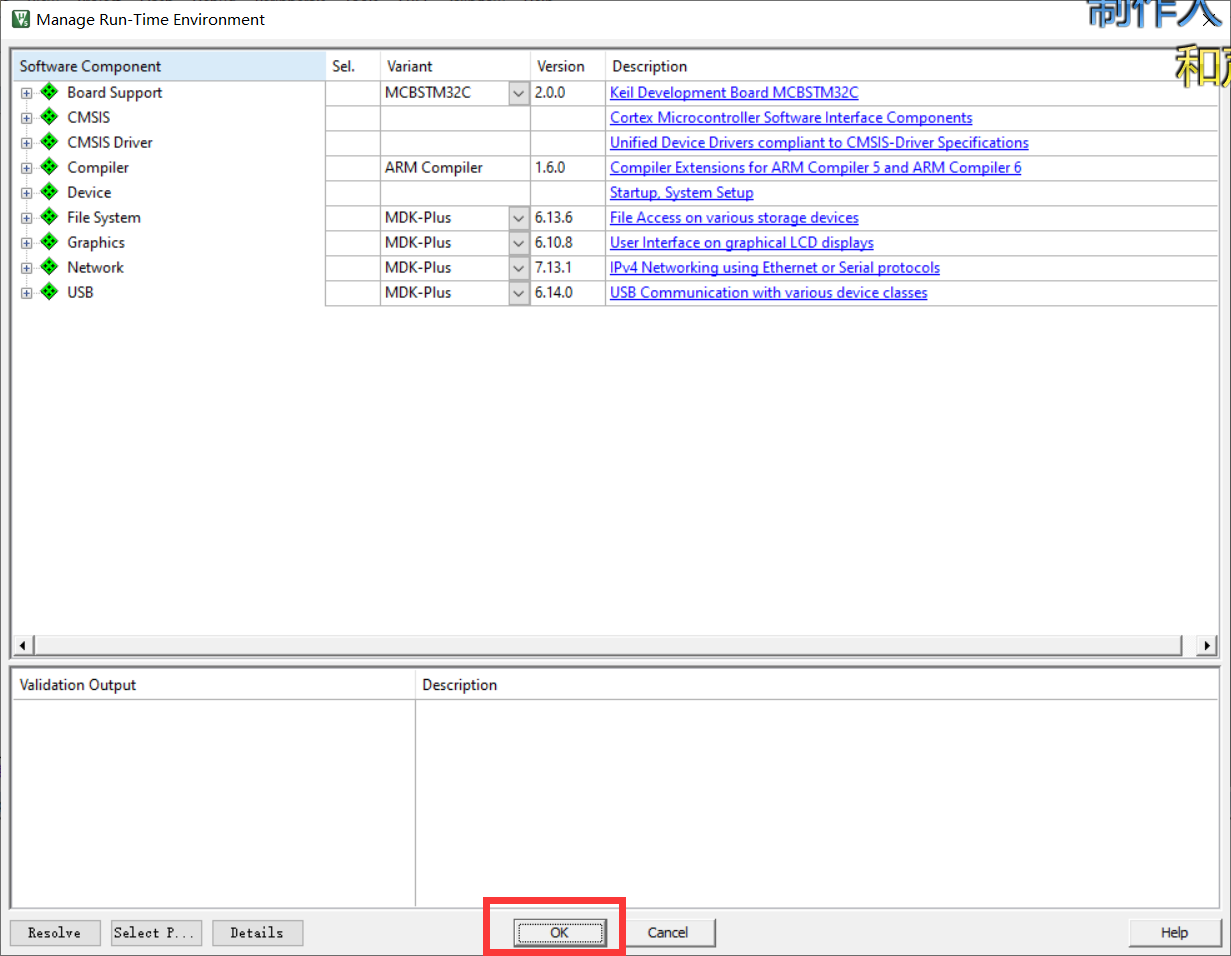Click the Validation Output column header
Viewport: 1231px width, 956px height.
214,685
